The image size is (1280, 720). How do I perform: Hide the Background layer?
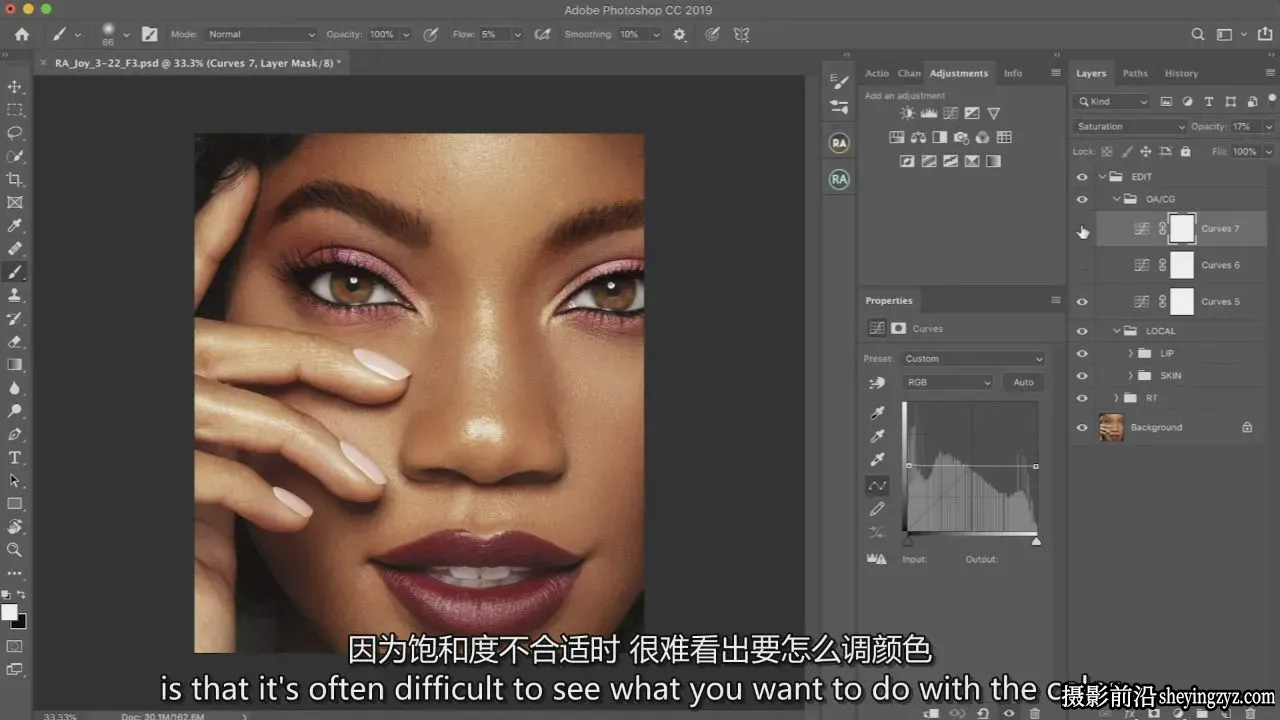(1082, 427)
